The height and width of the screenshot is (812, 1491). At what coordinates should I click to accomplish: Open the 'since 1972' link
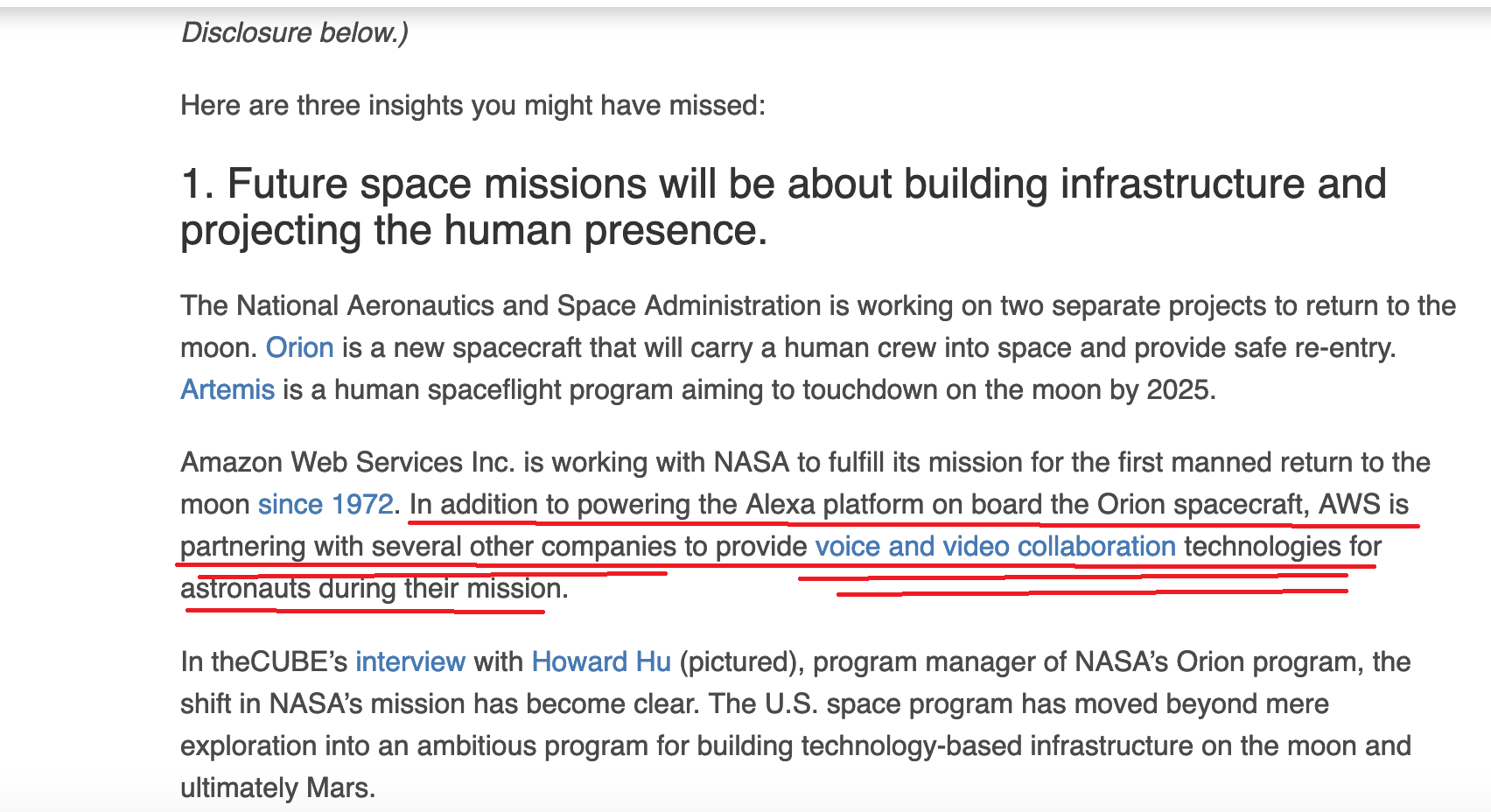[x=325, y=504]
